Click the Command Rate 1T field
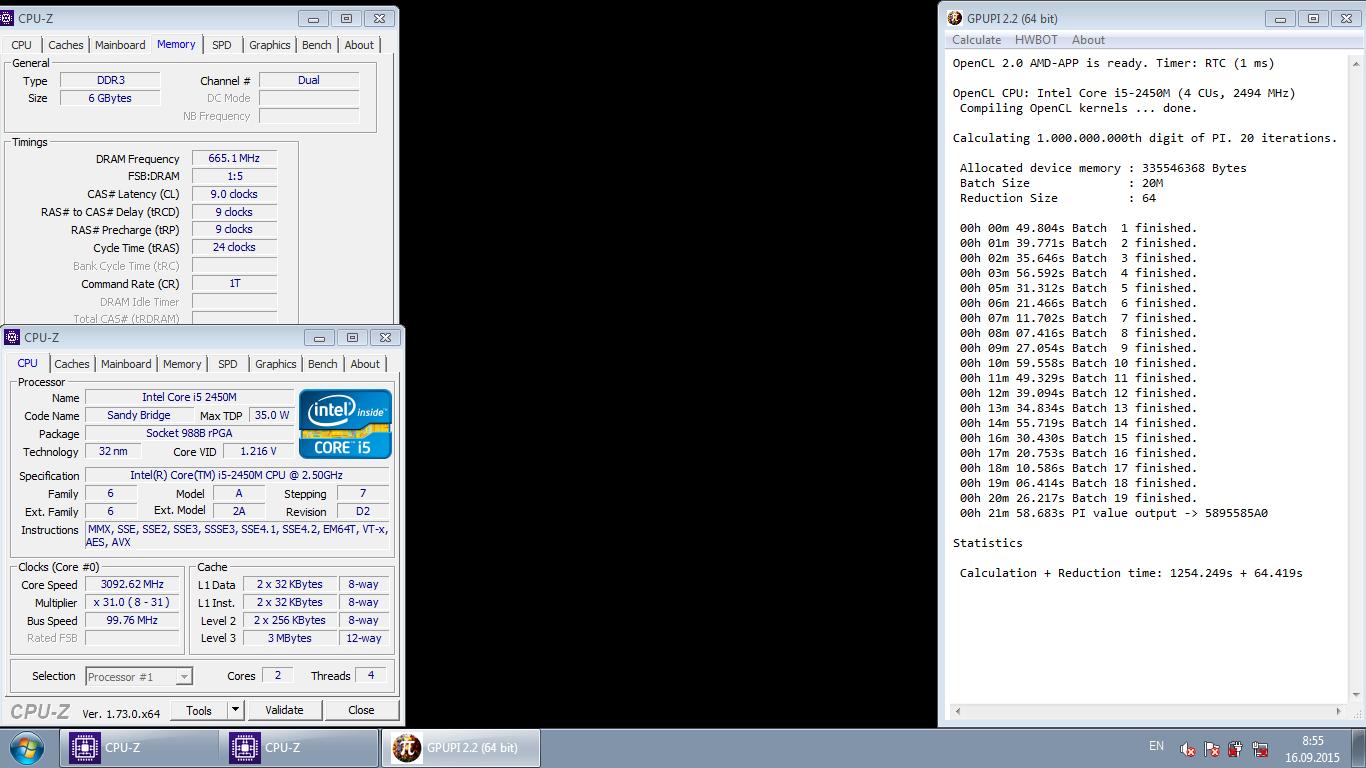 coord(234,283)
